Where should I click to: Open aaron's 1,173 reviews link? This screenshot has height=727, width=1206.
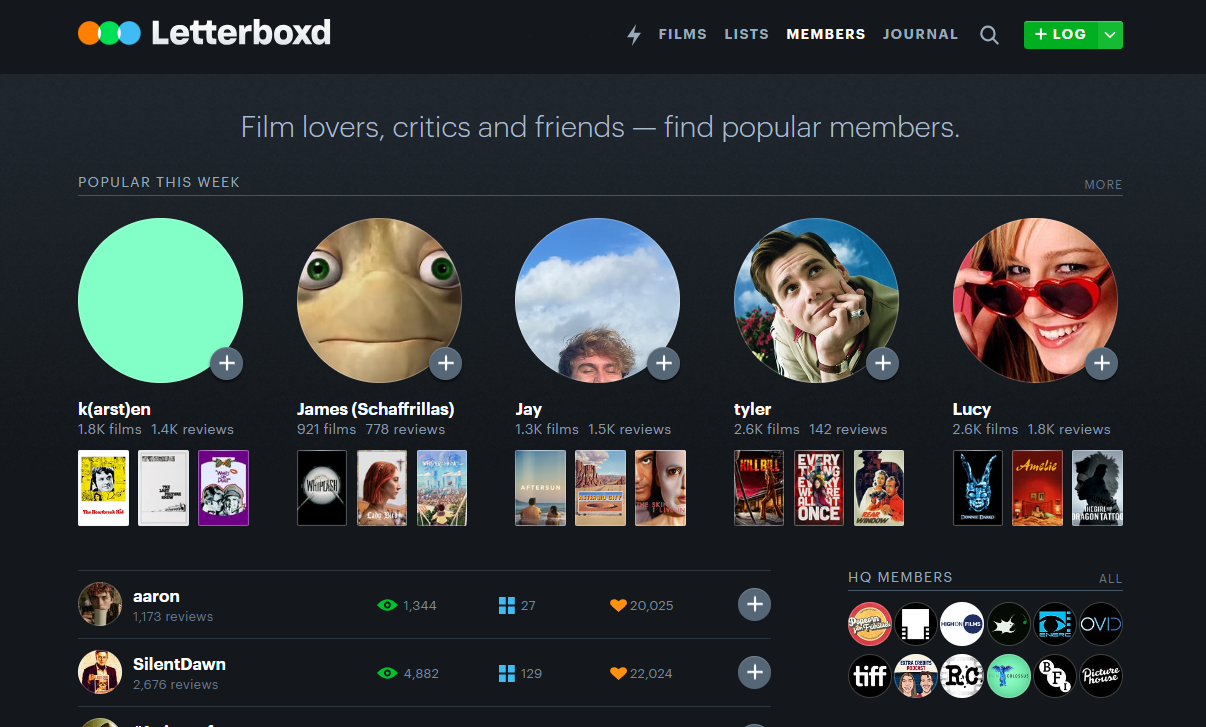point(173,617)
